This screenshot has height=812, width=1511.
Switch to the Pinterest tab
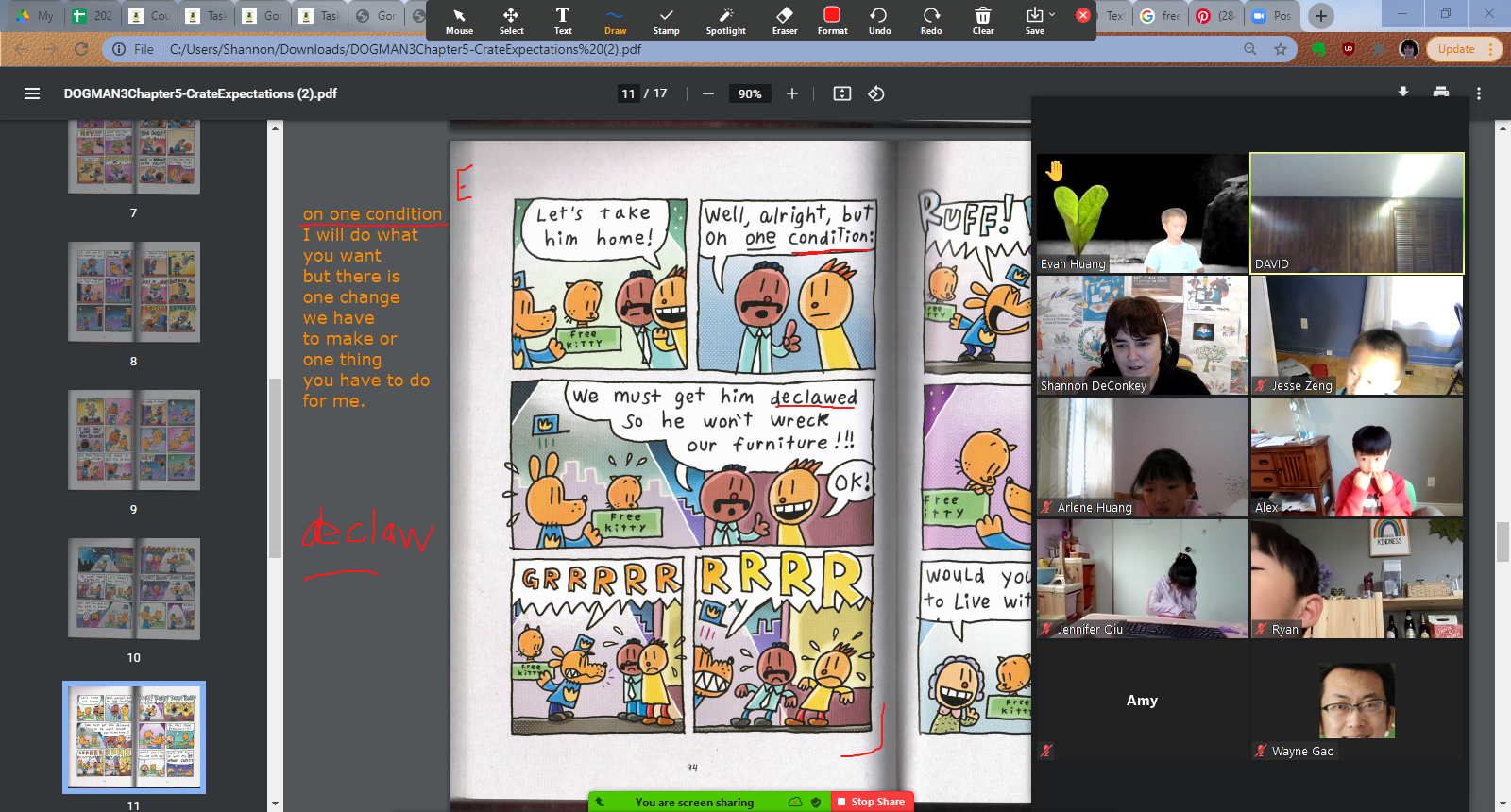pyautogui.click(x=1214, y=15)
